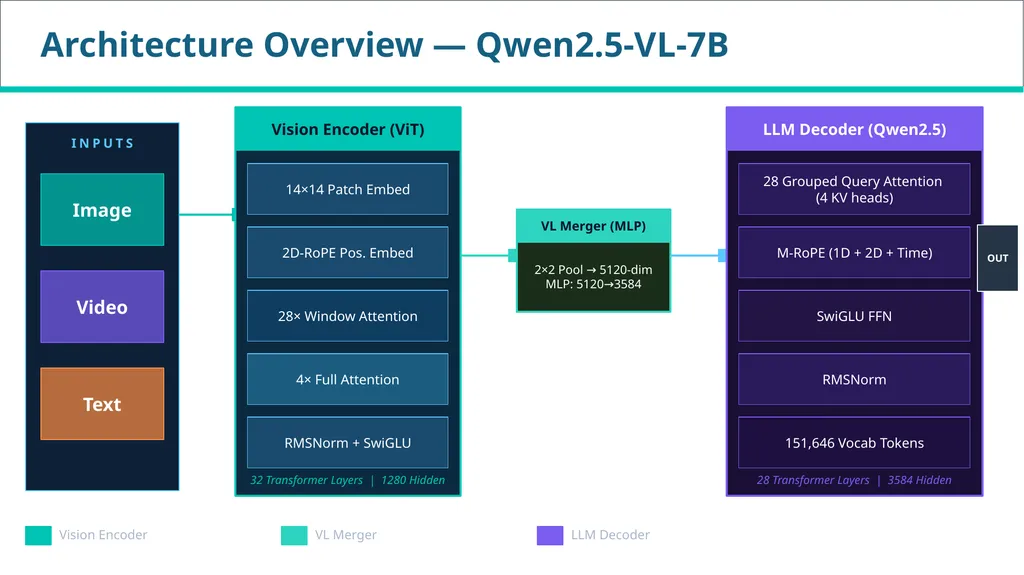Screen dimensions: 1024x575
Task: Click the Vision Encoder legend color swatch
Action: coord(38,535)
